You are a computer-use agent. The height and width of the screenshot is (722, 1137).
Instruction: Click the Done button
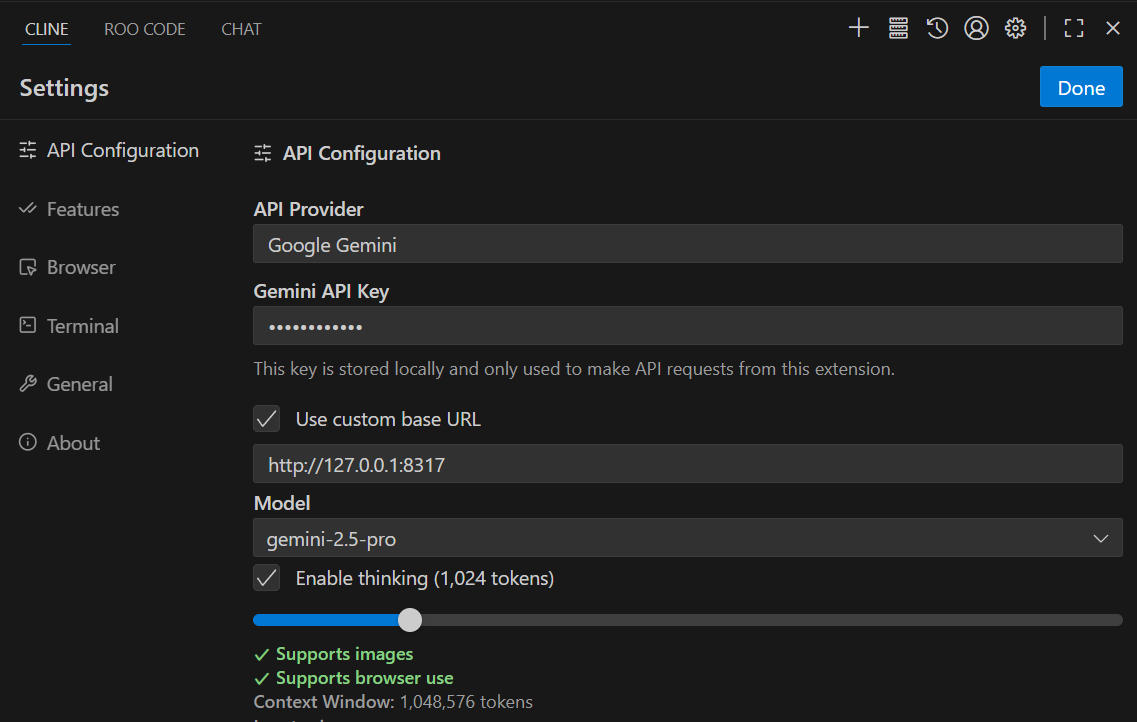1081,87
